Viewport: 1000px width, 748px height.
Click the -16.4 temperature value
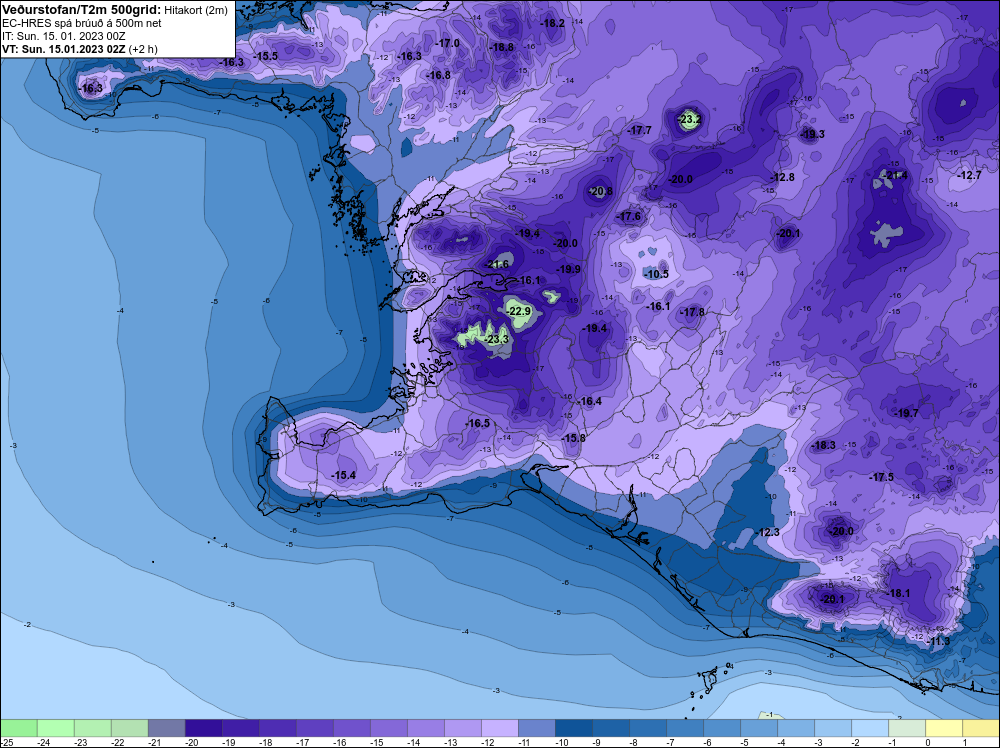click(x=589, y=401)
